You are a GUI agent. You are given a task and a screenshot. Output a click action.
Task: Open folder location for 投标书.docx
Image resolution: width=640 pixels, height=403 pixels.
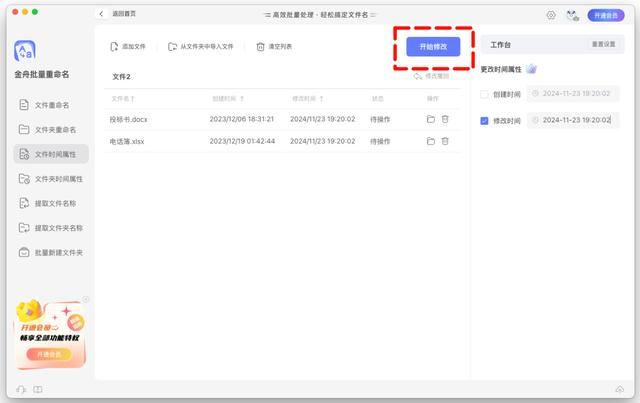pyautogui.click(x=431, y=118)
